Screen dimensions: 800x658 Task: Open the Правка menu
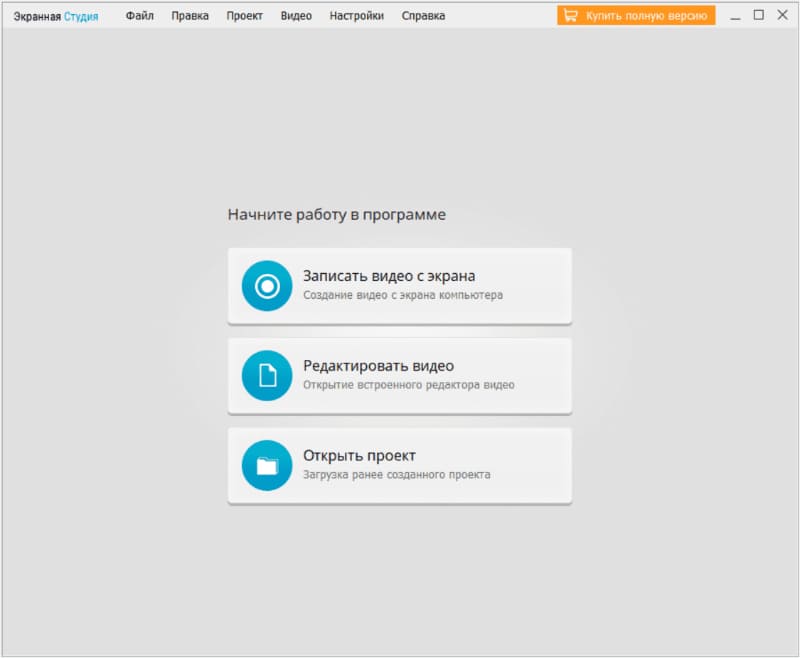[190, 16]
